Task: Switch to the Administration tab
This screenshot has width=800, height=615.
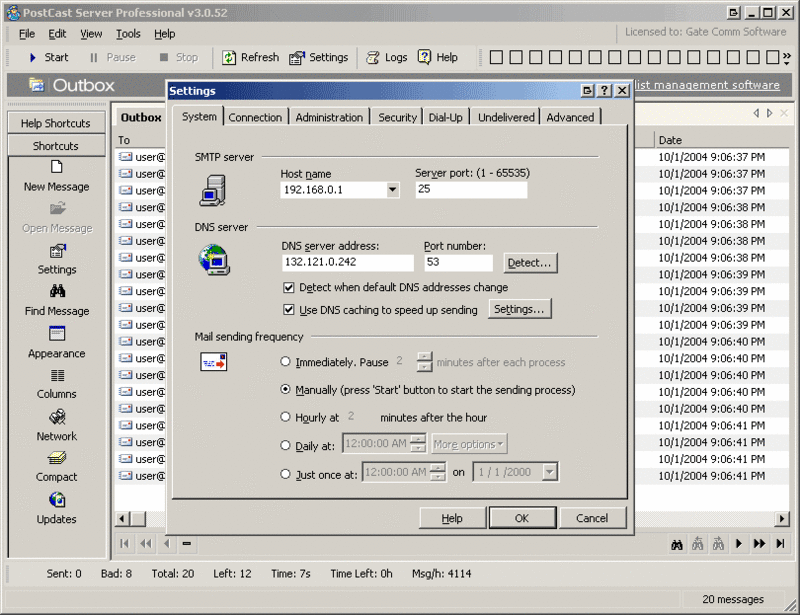Action: tap(329, 117)
